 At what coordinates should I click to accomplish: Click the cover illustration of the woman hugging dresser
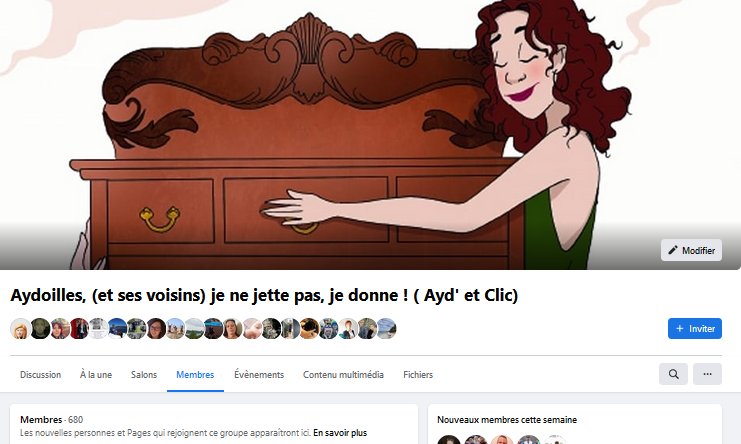click(370, 135)
